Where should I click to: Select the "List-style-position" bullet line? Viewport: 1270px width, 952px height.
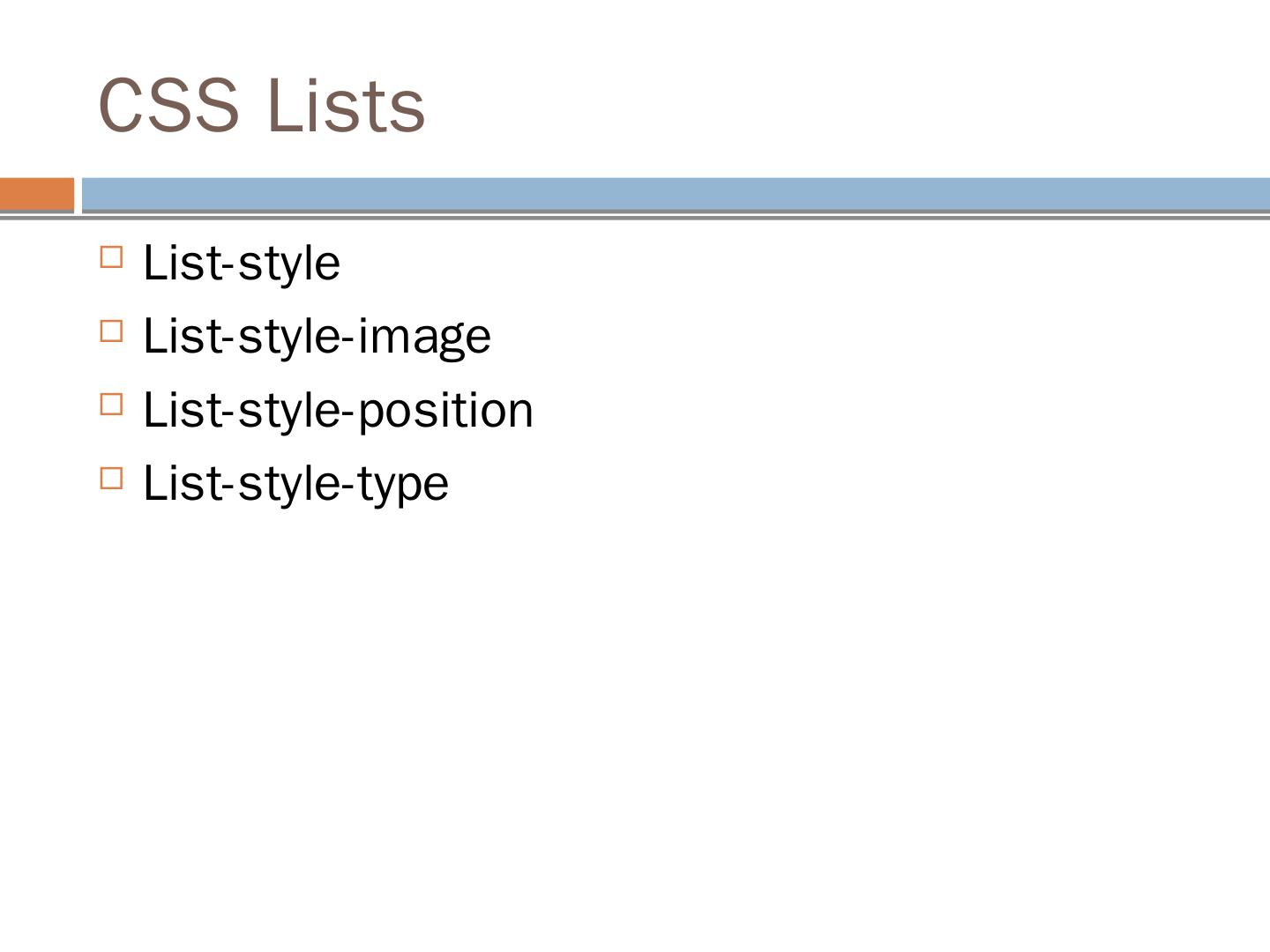pyautogui.click(x=338, y=410)
